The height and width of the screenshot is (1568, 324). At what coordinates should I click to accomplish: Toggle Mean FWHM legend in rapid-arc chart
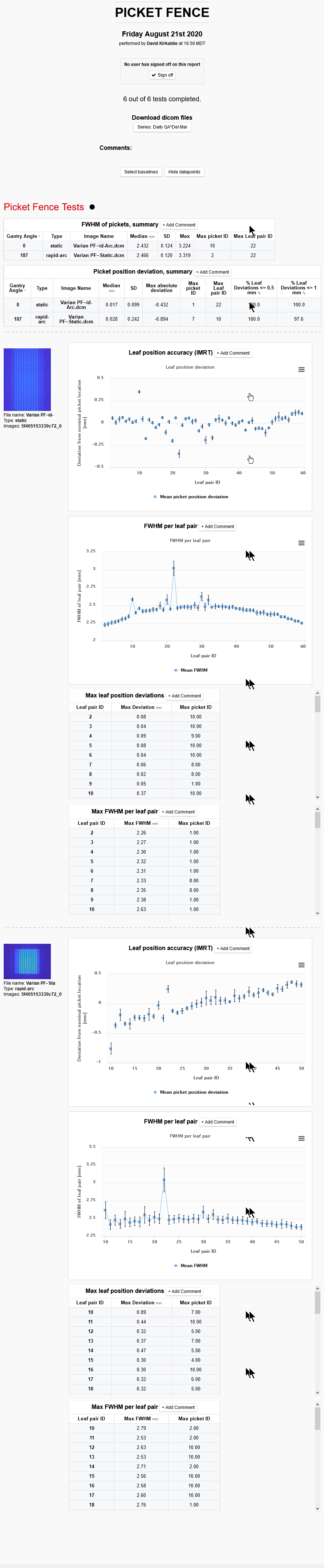(191, 1265)
